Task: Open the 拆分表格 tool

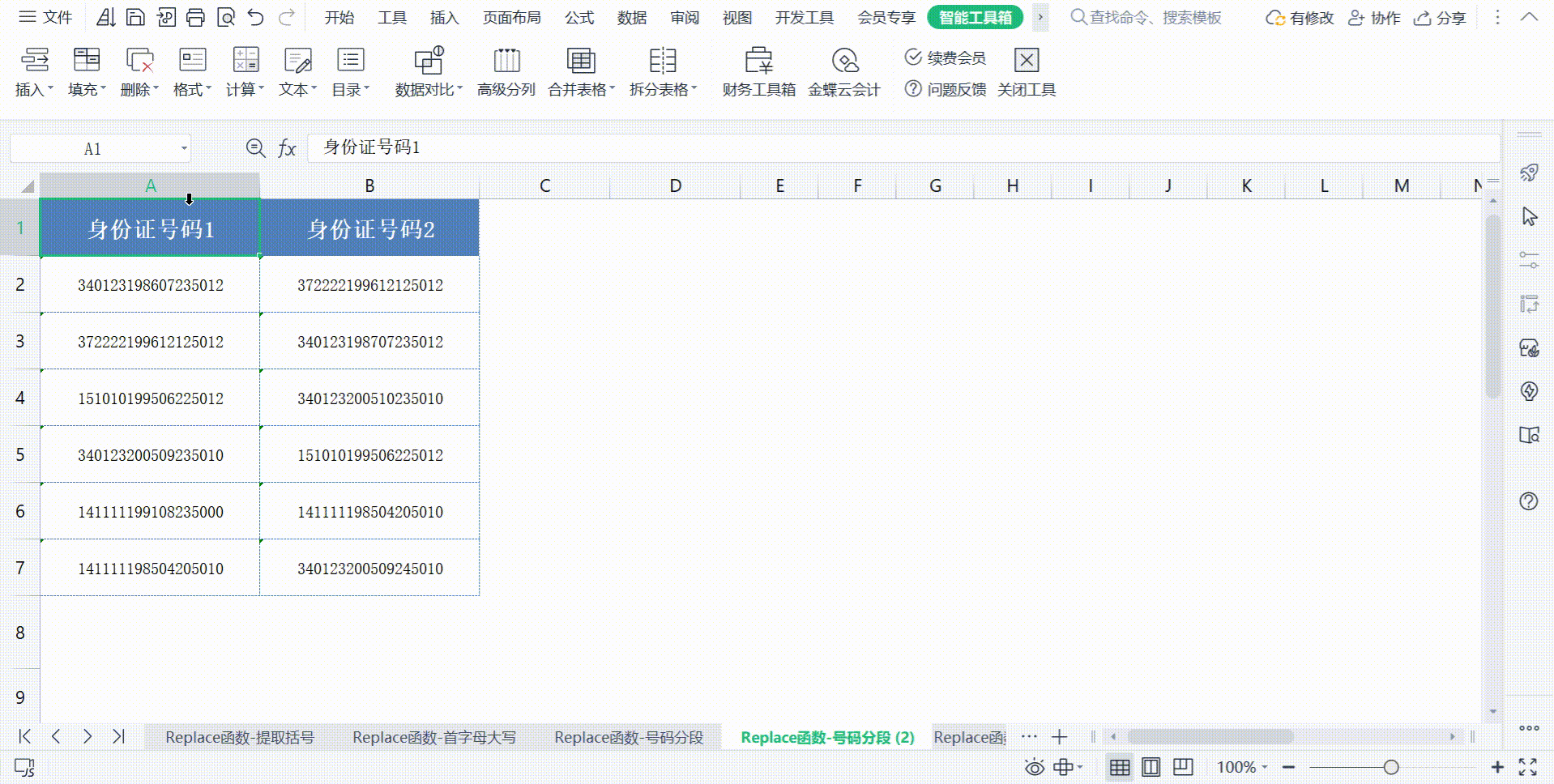Action: (x=663, y=72)
